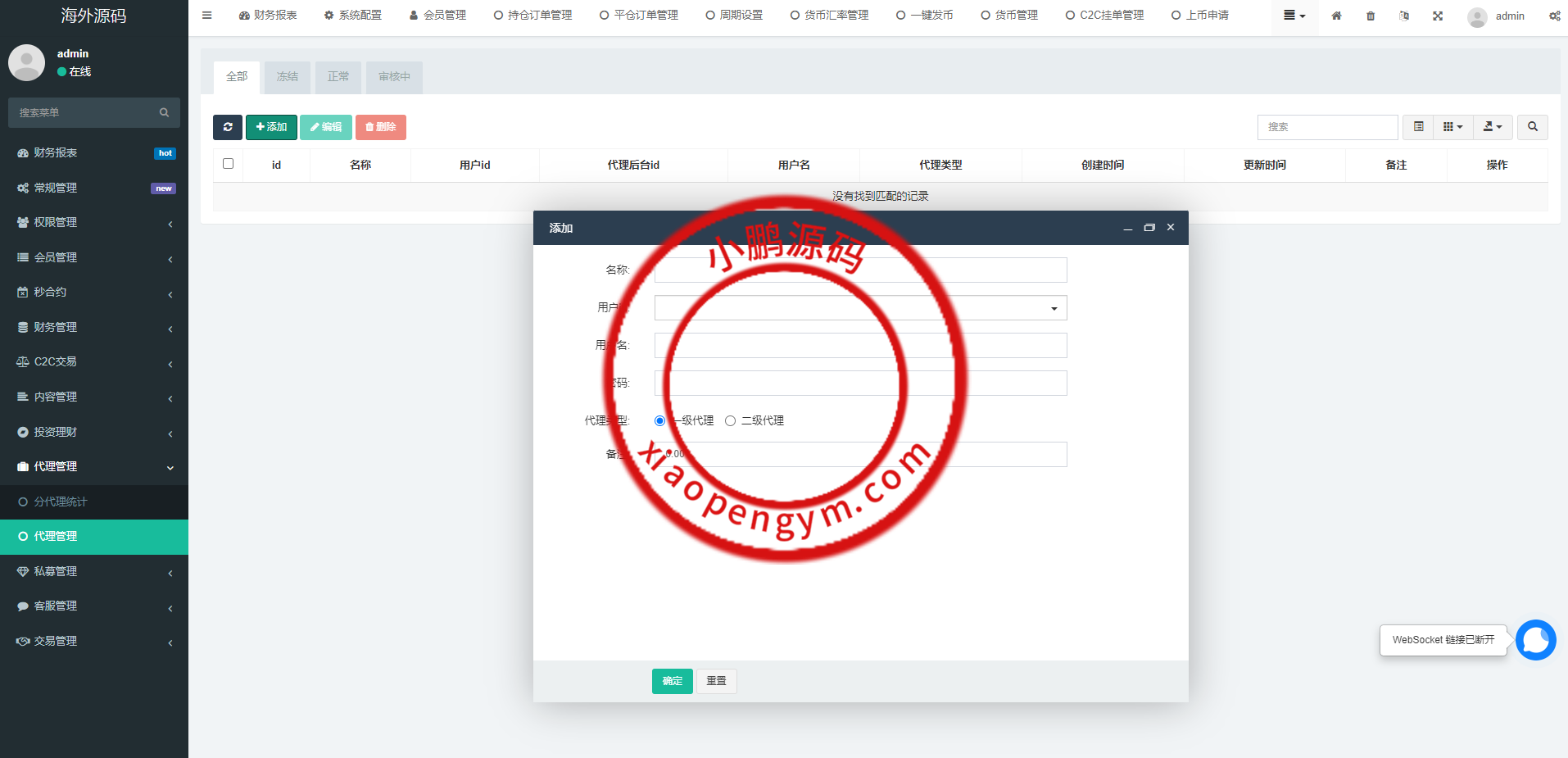Image resolution: width=1568 pixels, height=758 pixels.
Task: Expand the 会员管理 sidebar menu
Action: (94, 257)
